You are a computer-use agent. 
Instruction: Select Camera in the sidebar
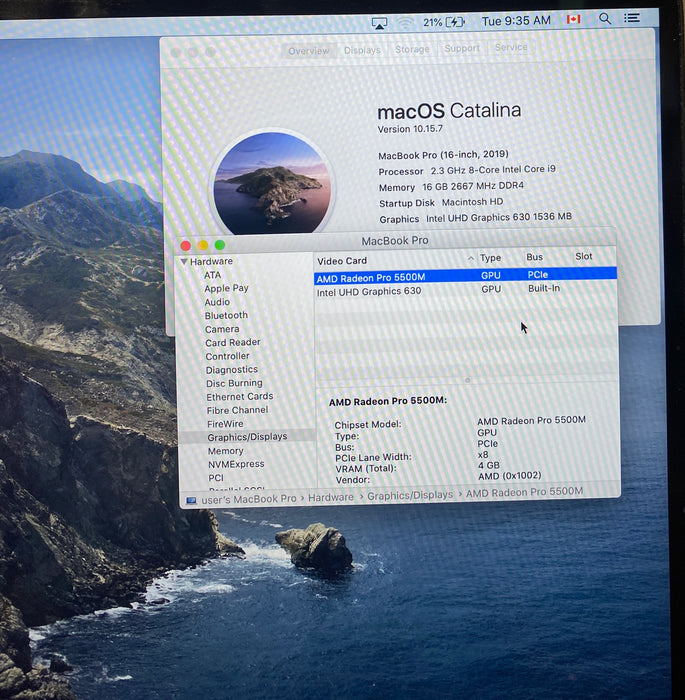click(222, 329)
